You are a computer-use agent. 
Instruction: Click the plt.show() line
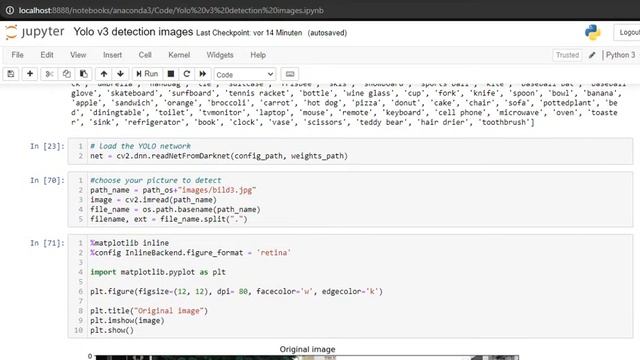[112, 330]
